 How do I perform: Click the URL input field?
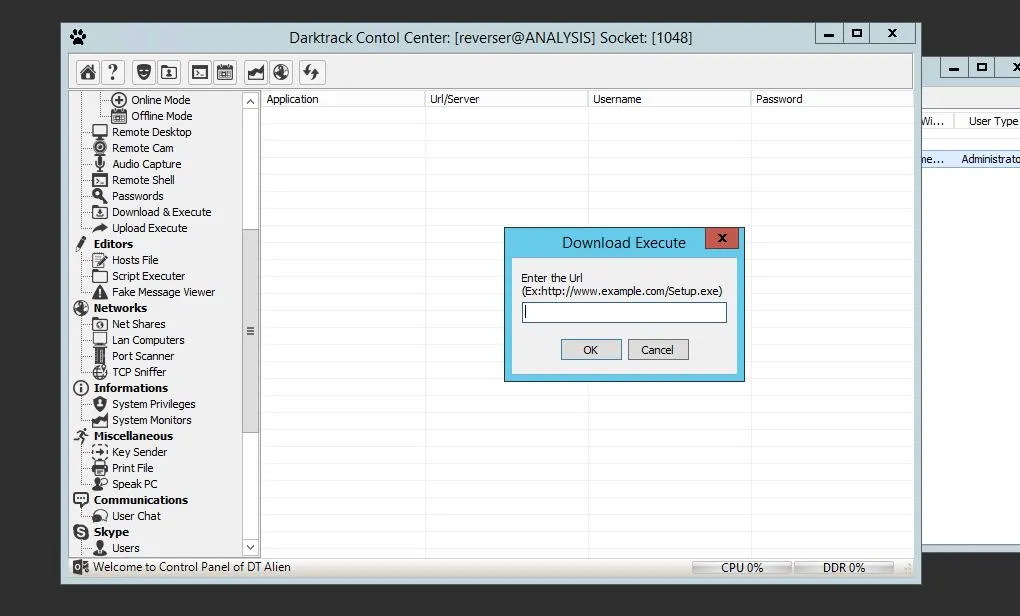click(x=624, y=312)
